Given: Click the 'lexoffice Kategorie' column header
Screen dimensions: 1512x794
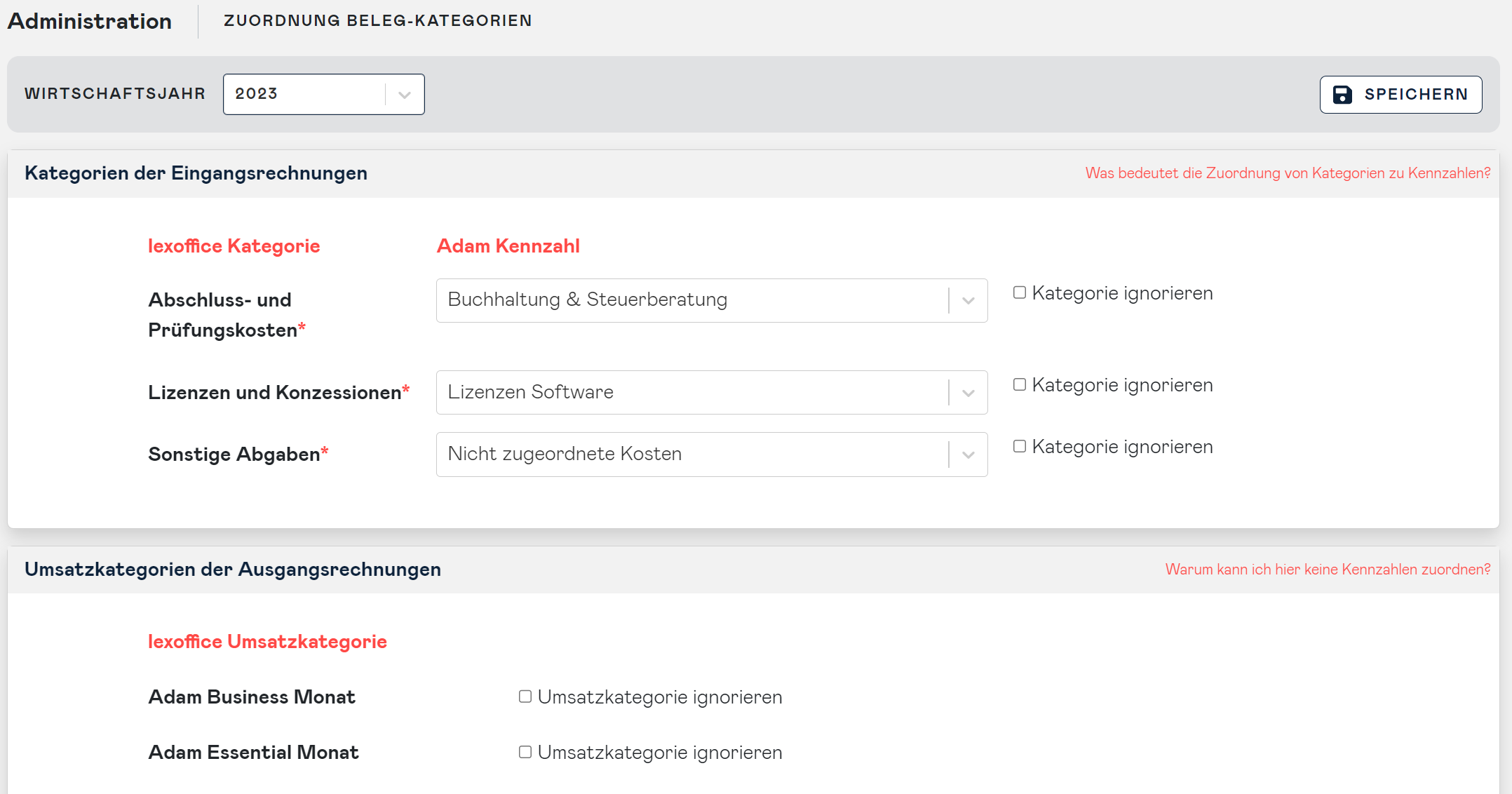Looking at the screenshot, I should (234, 246).
